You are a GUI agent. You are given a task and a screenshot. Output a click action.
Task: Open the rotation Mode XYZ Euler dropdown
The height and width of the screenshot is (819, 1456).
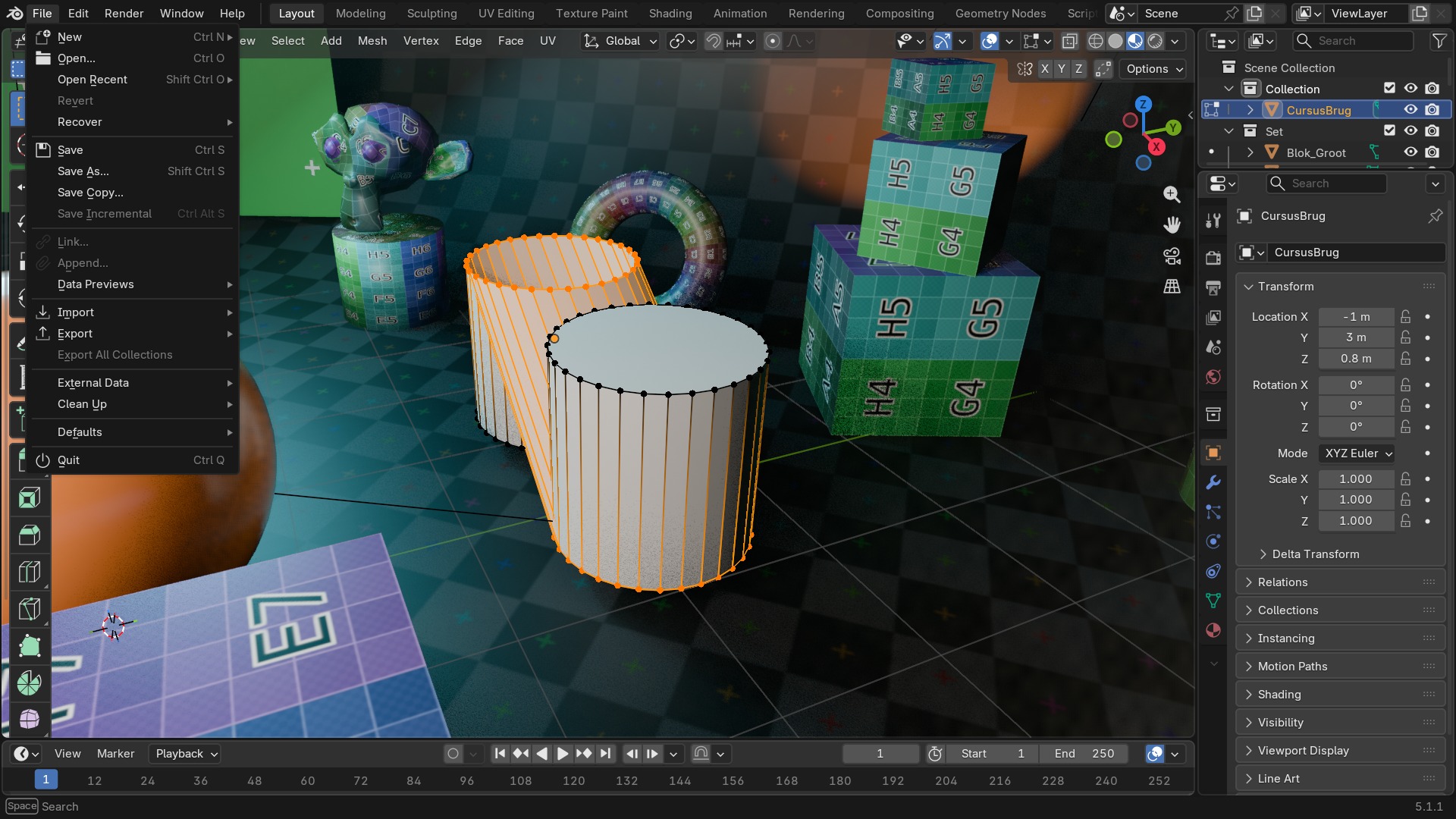1357,453
